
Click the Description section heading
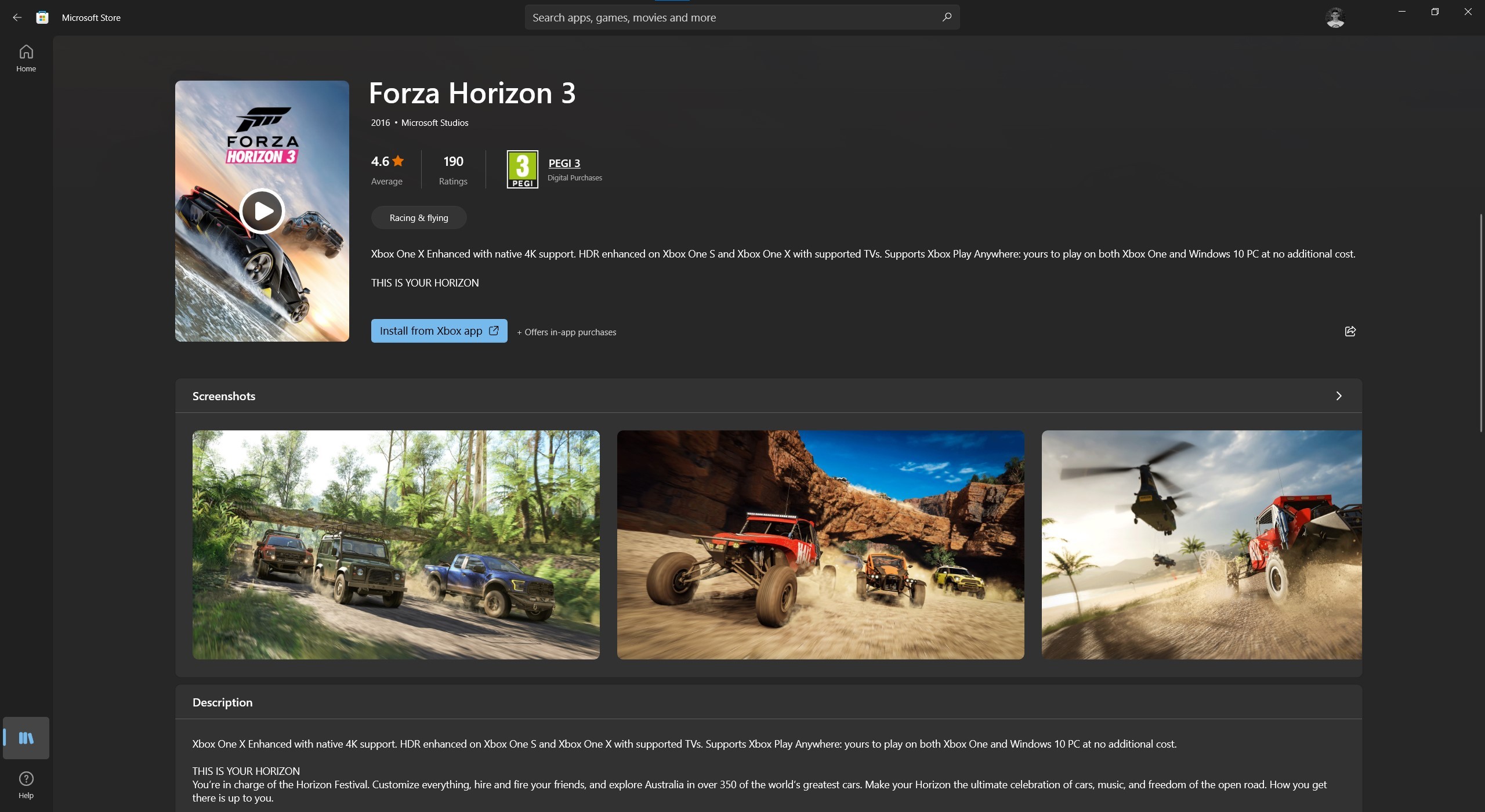click(222, 702)
